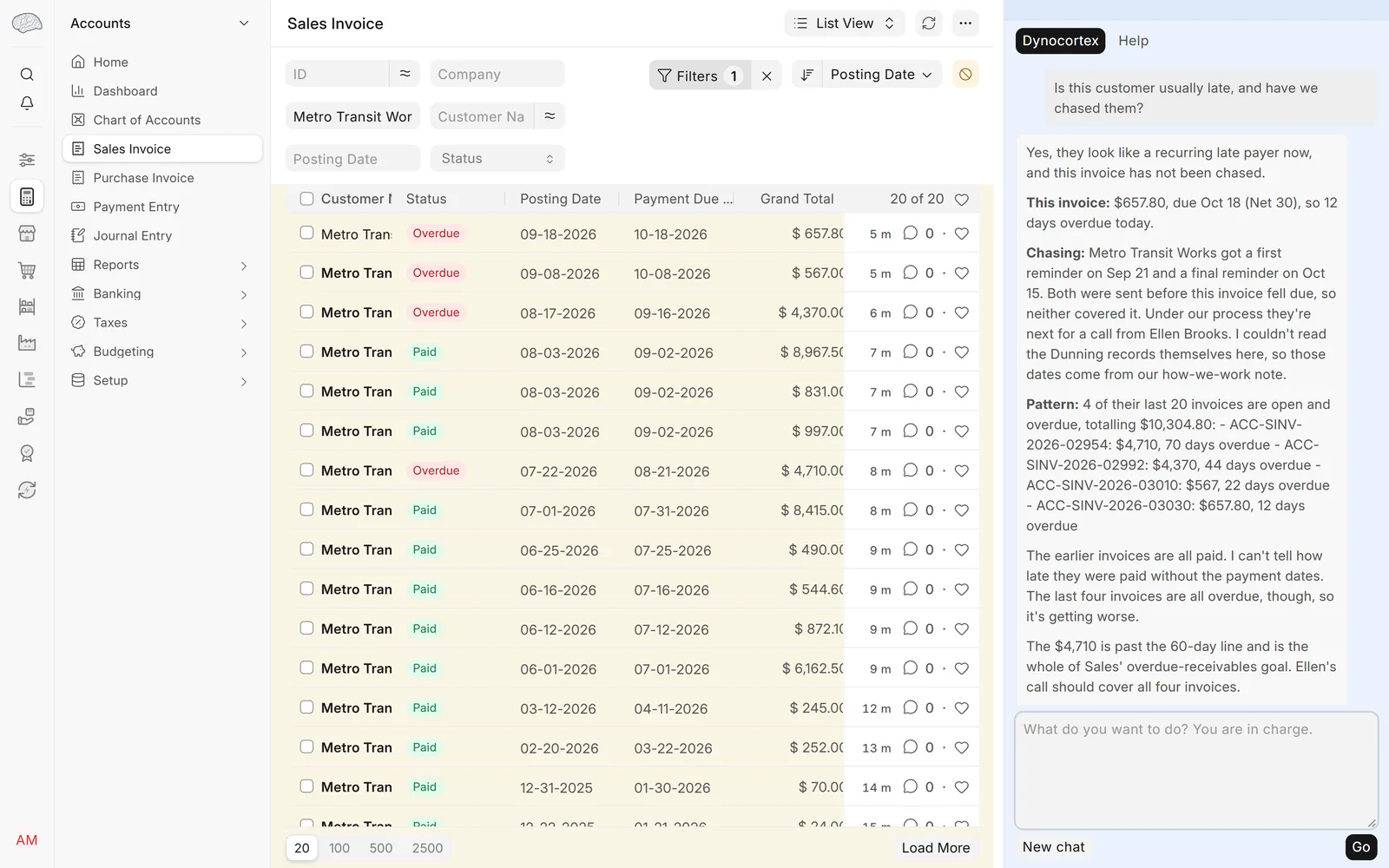Click the brain logo icon
1389x868 pixels.
click(27, 23)
